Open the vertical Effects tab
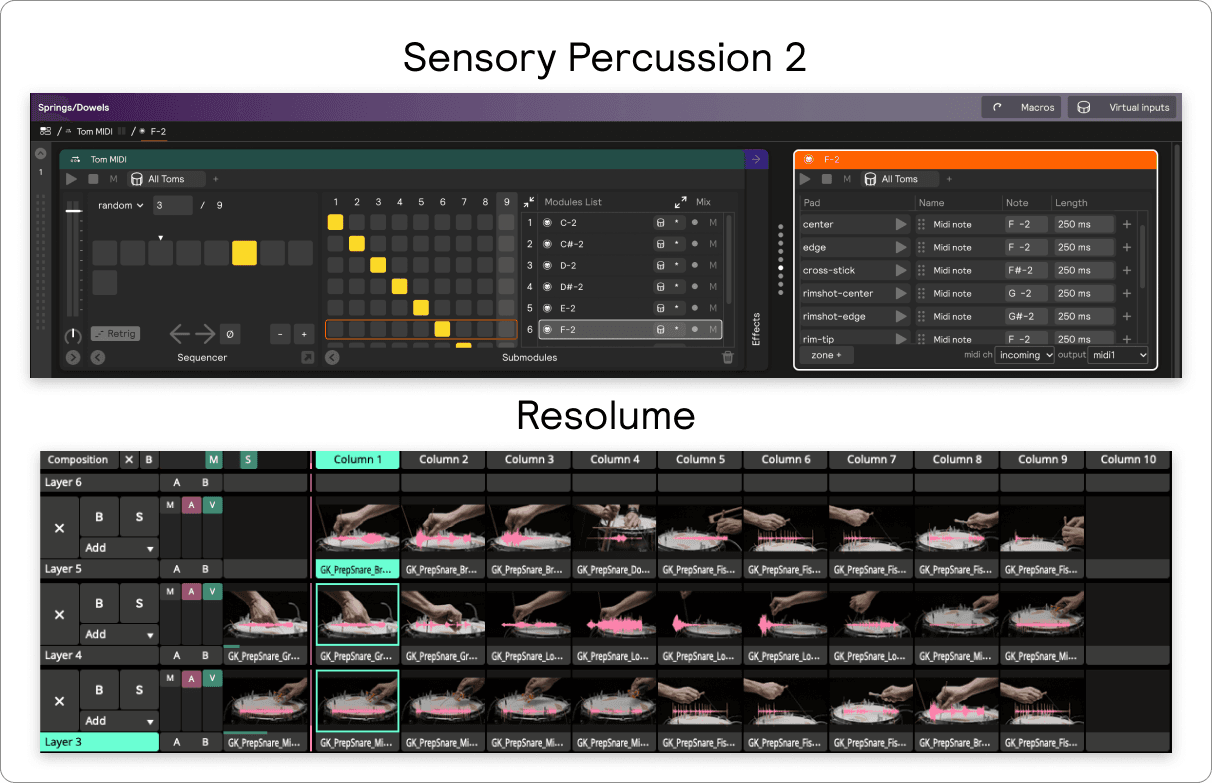This screenshot has height=783, width=1212. (756, 330)
